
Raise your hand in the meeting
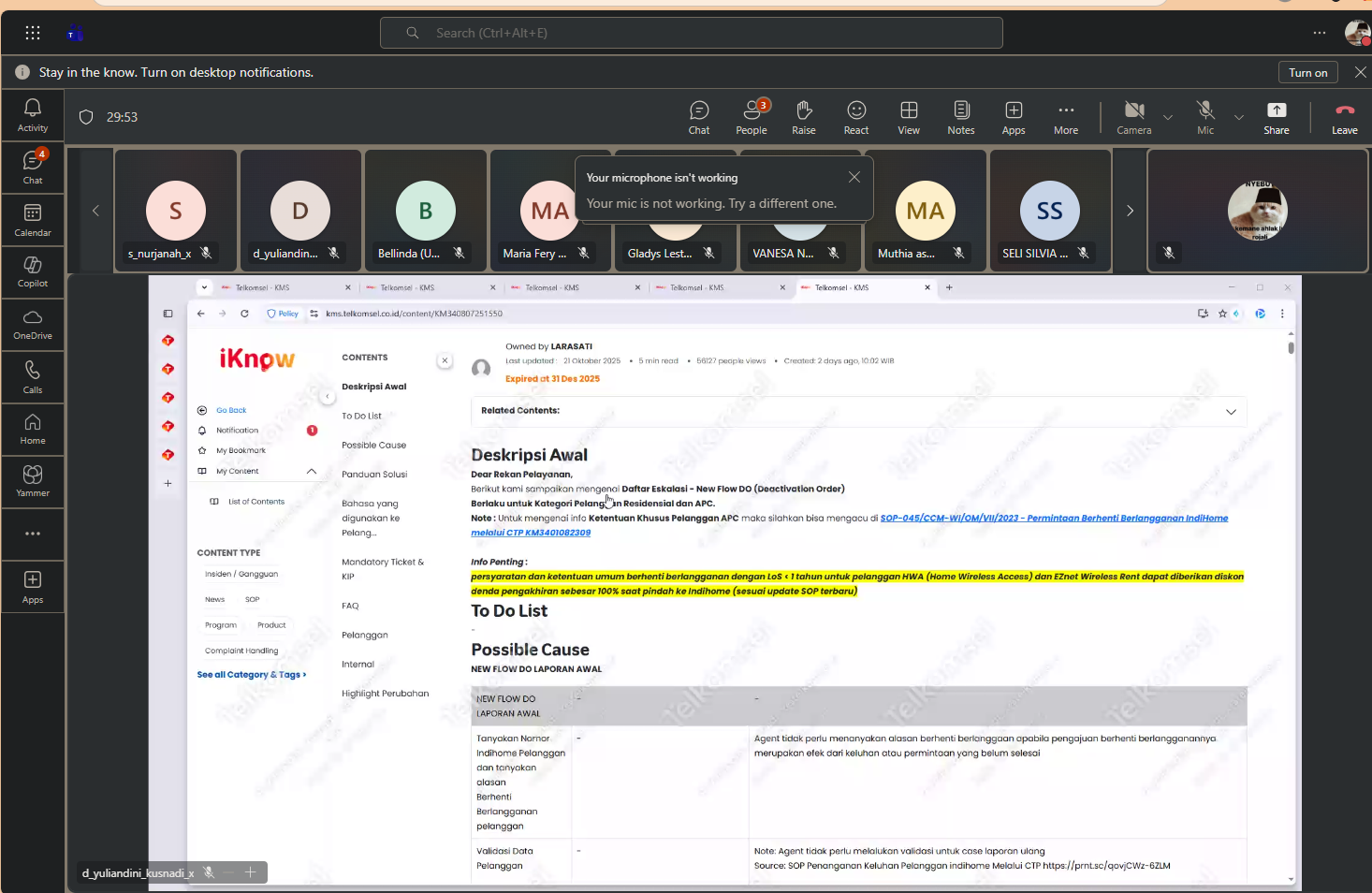tap(804, 118)
